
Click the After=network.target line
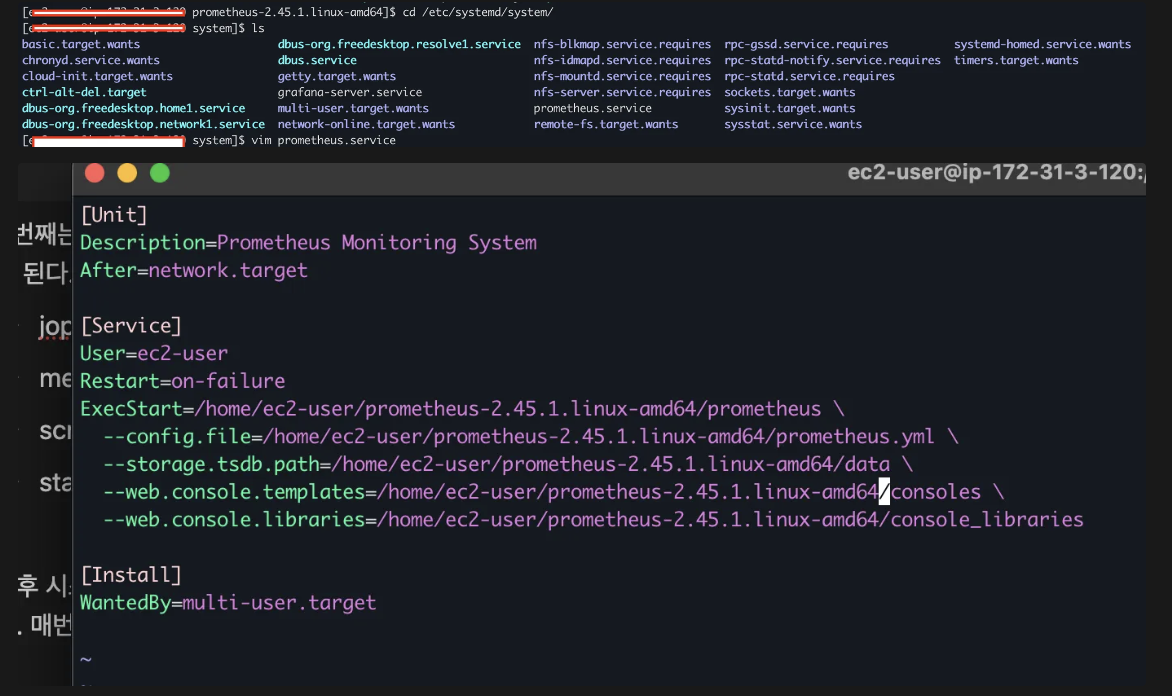[x=194, y=271]
